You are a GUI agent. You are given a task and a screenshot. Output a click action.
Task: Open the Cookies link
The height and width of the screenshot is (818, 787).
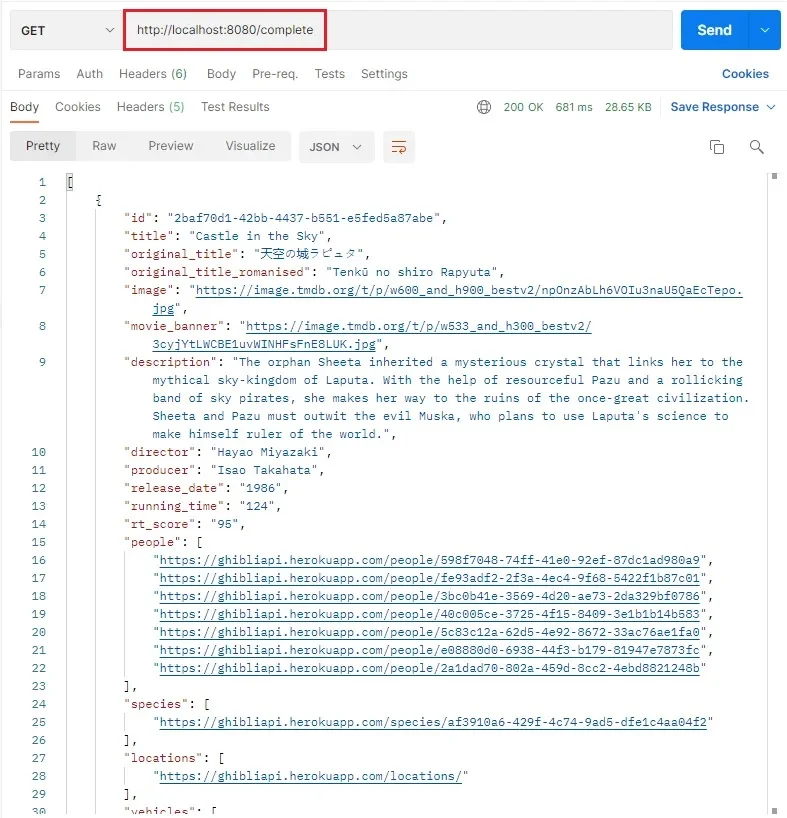pos(745,74)
